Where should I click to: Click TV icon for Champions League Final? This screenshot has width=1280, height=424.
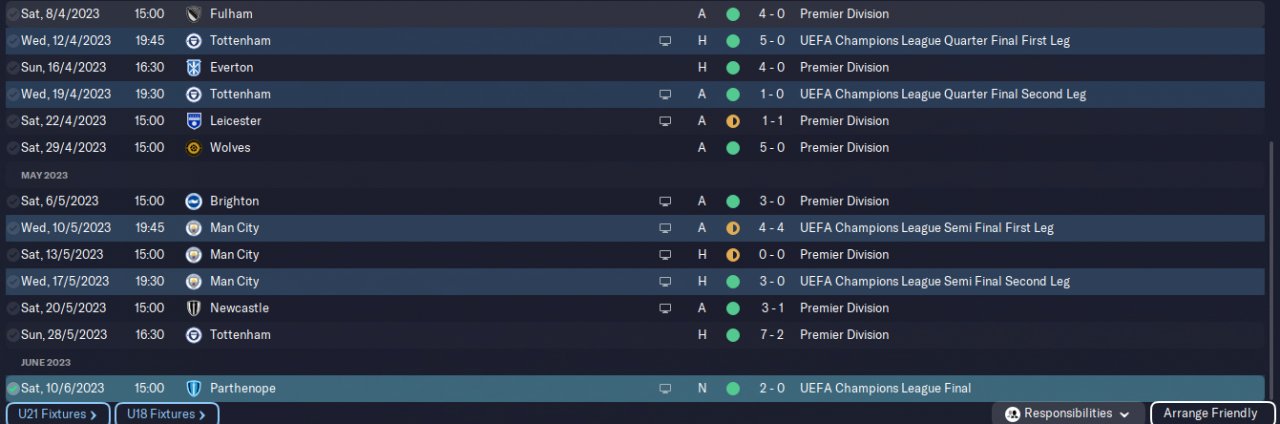point(665,388)
